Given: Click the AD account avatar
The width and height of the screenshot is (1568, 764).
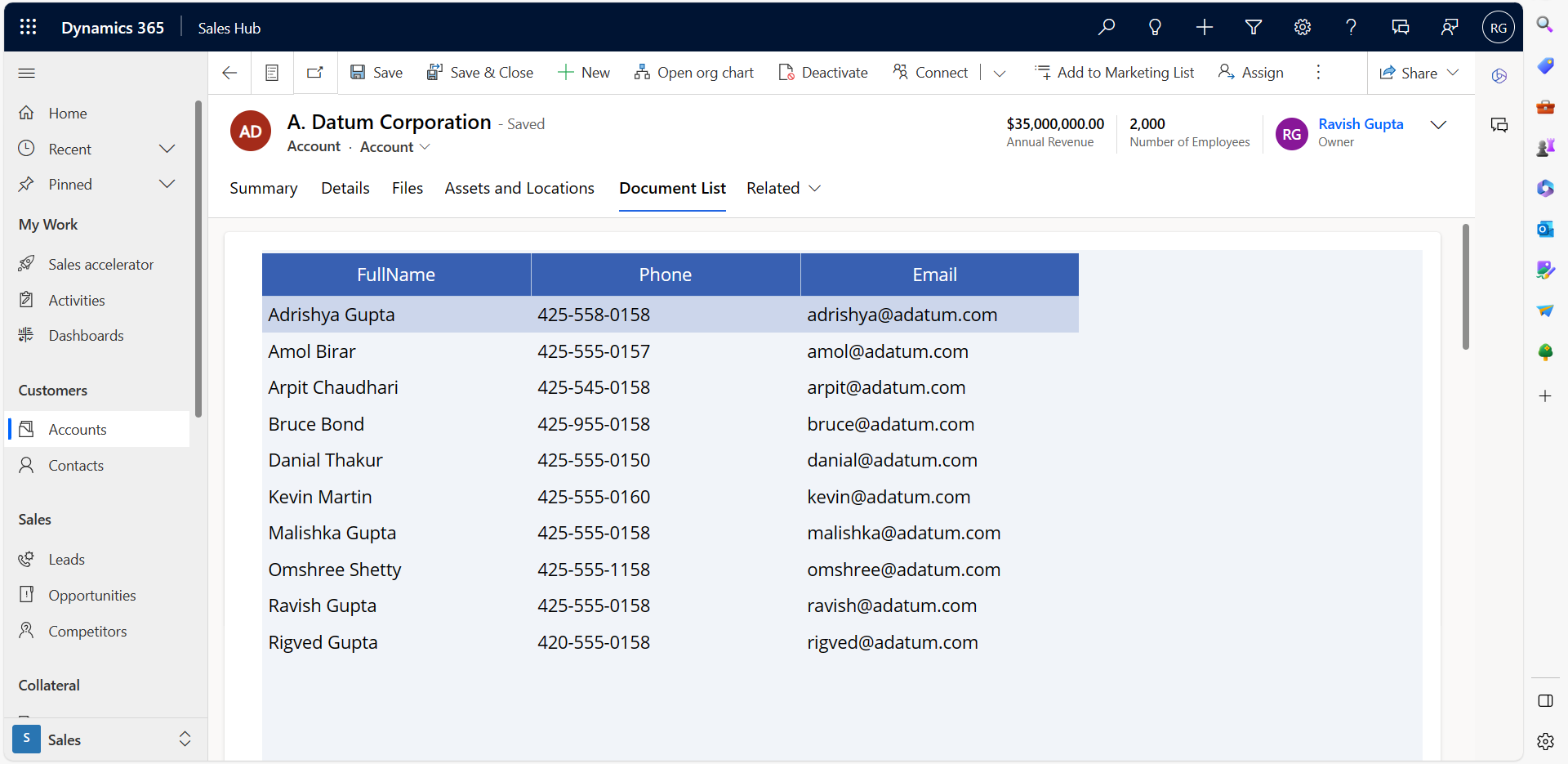Looking at the screenshot, I should (251, 132).
